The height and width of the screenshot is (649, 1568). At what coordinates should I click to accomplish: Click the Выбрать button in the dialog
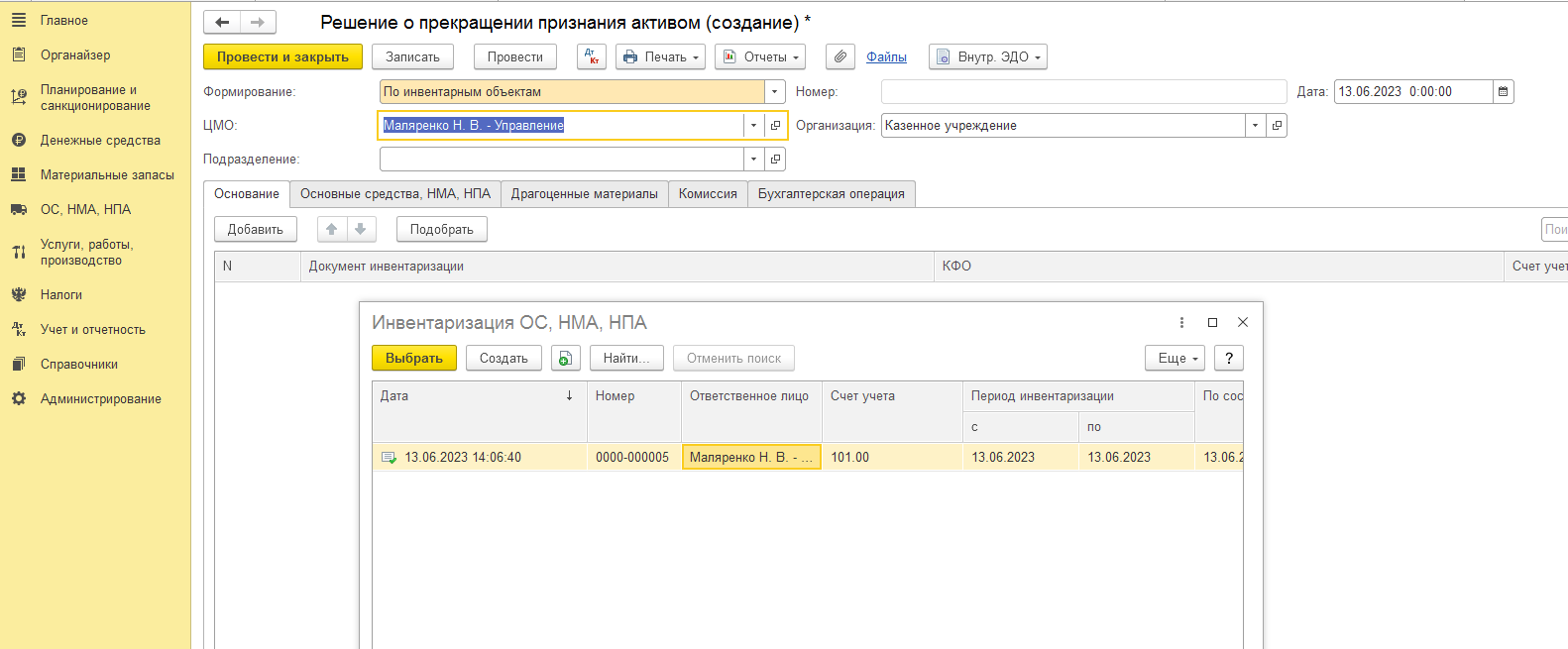coord(414,358)
